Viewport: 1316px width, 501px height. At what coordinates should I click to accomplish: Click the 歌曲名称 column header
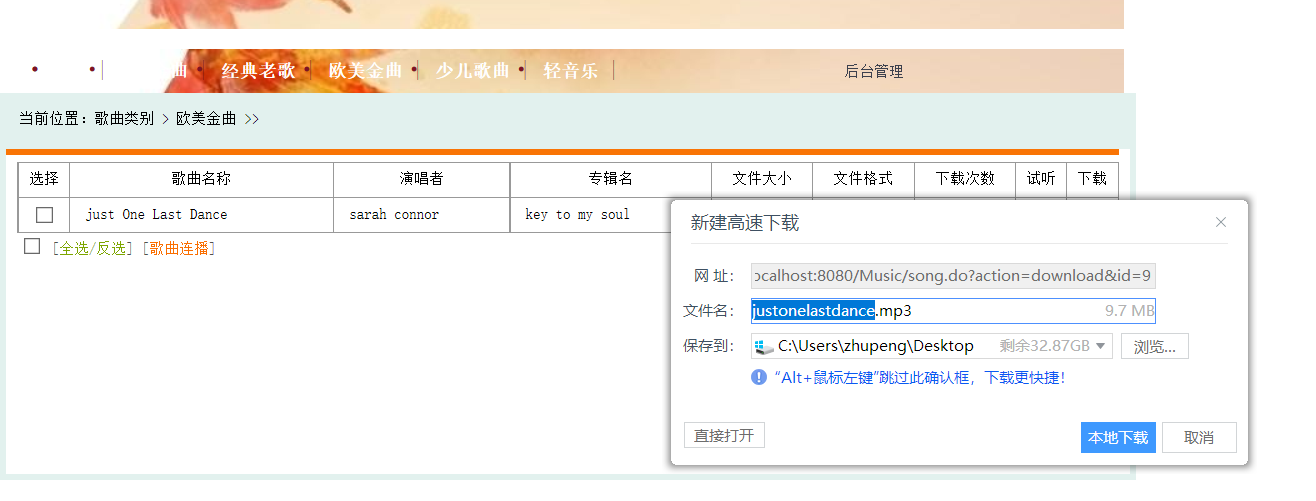tap(201, 179)
